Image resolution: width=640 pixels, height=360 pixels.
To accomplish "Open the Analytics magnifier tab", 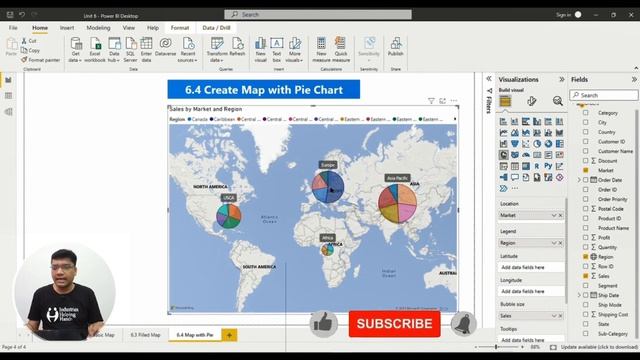I will [558, 101].
